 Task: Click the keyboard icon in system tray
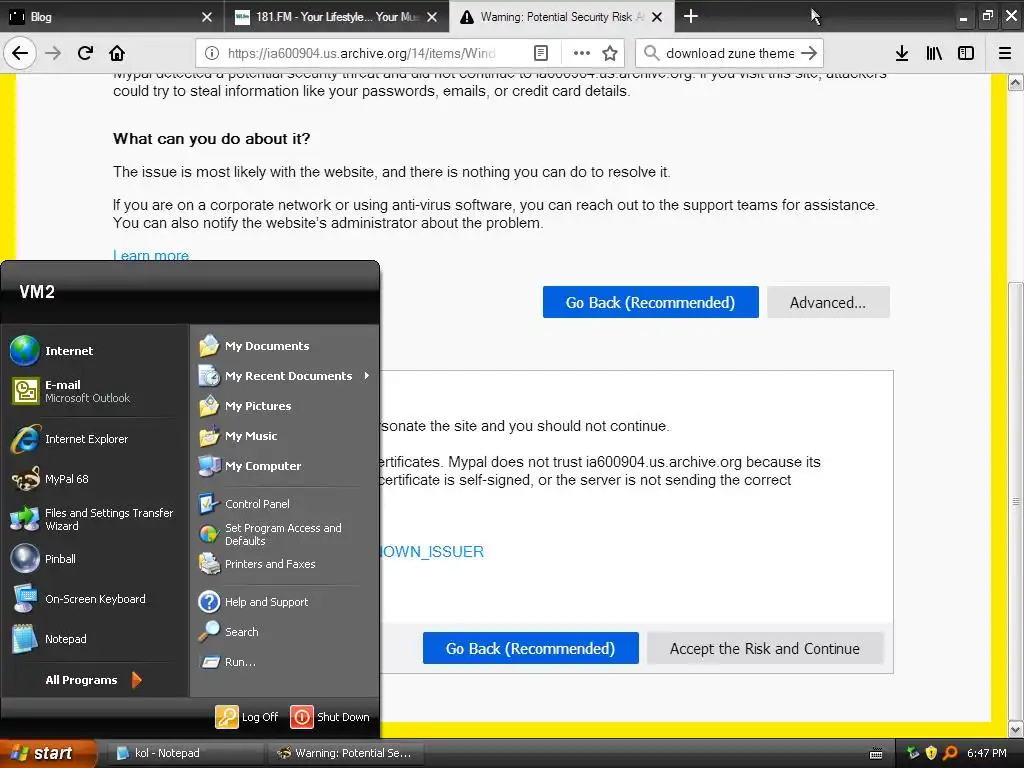[x=876, y=754]
